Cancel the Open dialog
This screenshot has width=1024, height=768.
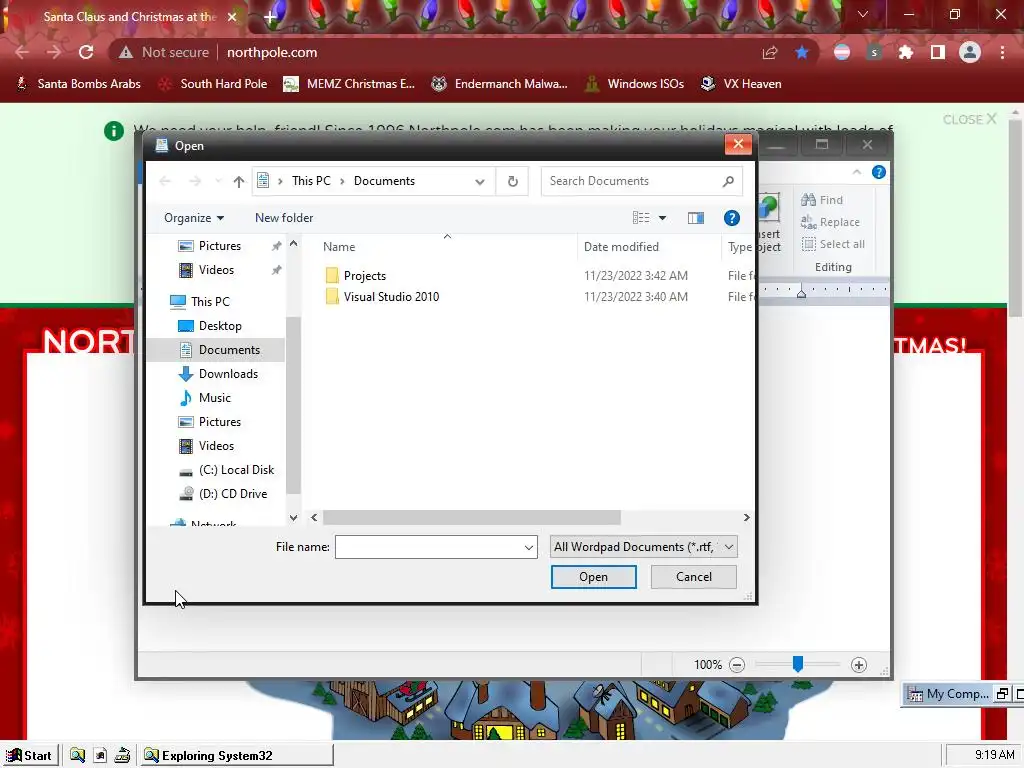tap(694, 577)
